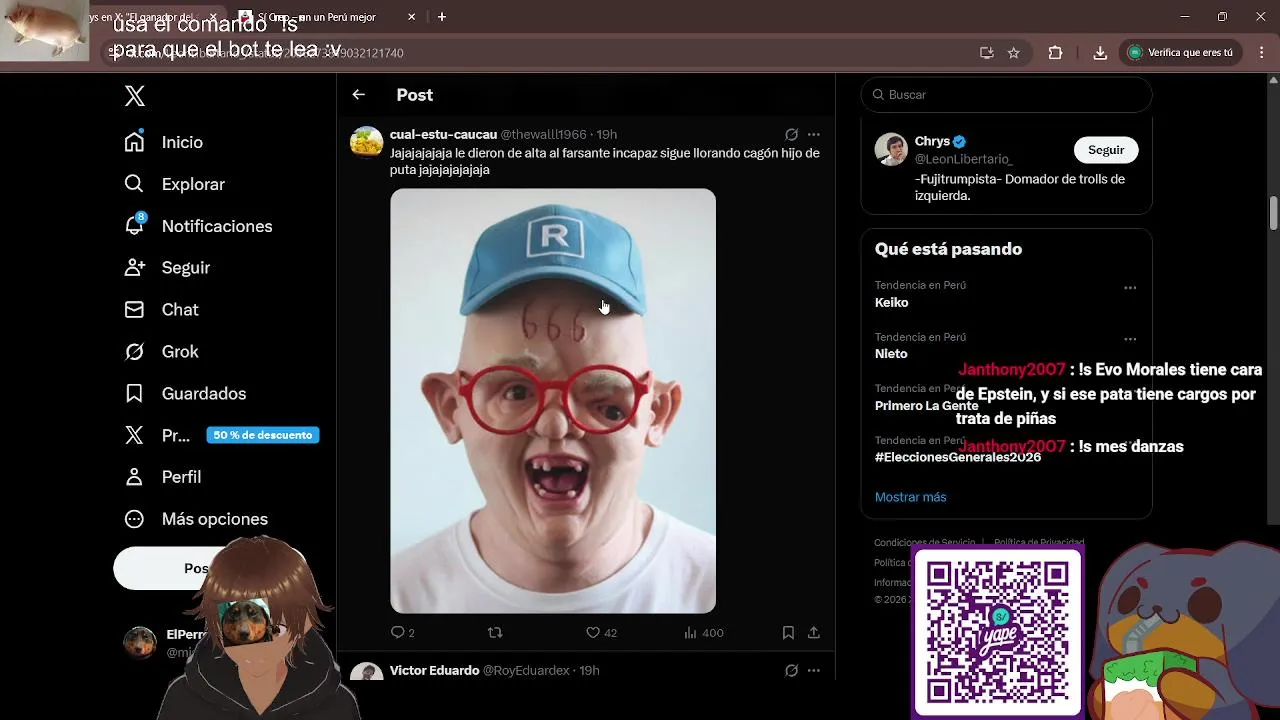Image resolution: width=1280 pixels, height=720 pixels.
Task: Open the Keiko trend
Action: (x=892, y=303)
